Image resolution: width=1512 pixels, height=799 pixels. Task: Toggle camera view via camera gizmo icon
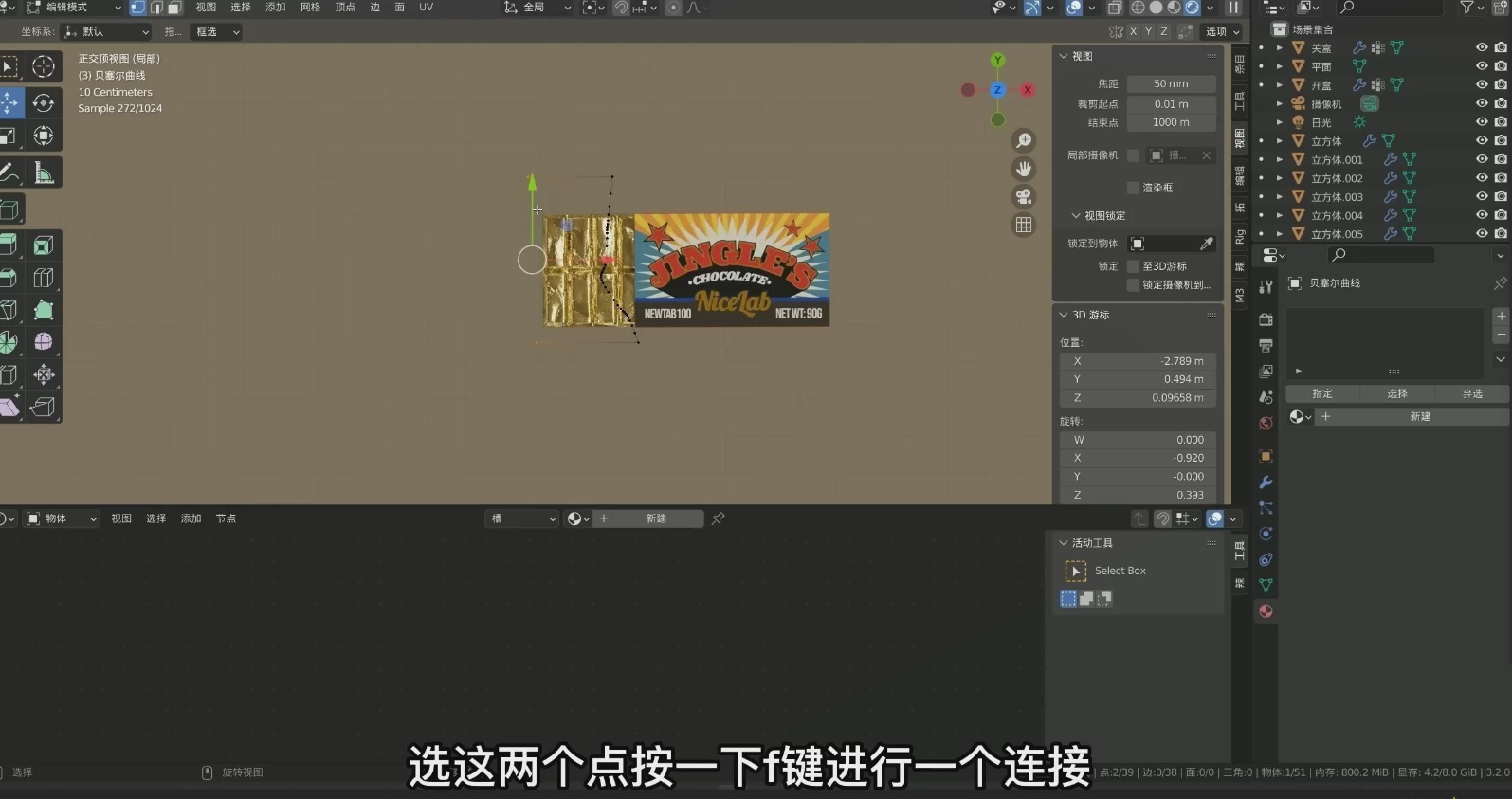click(1024, 196)
